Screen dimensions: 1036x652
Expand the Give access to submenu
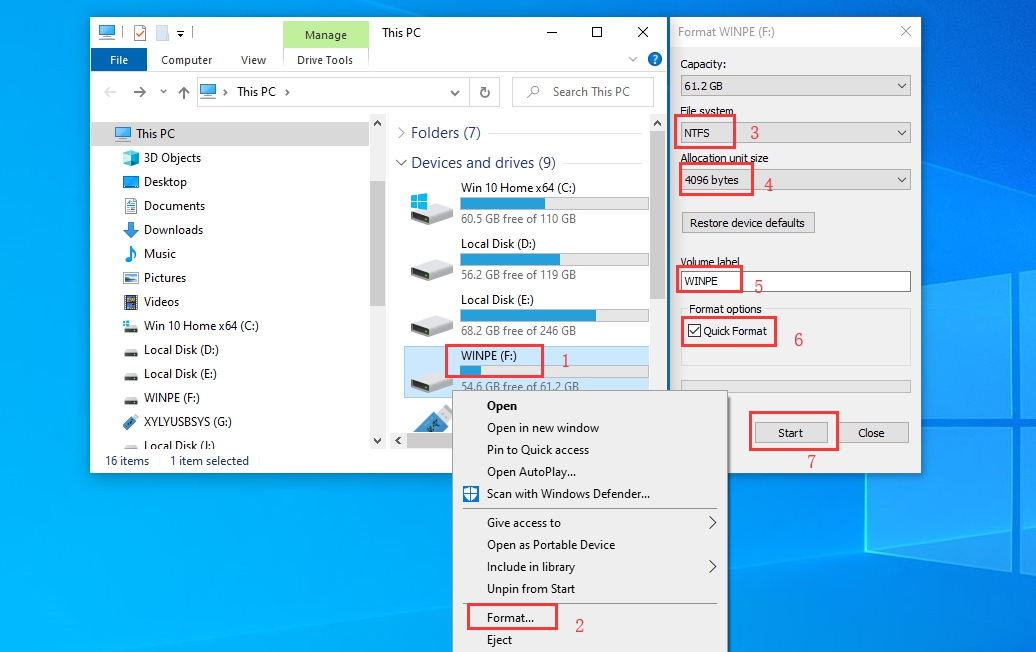tap(712, 523)
